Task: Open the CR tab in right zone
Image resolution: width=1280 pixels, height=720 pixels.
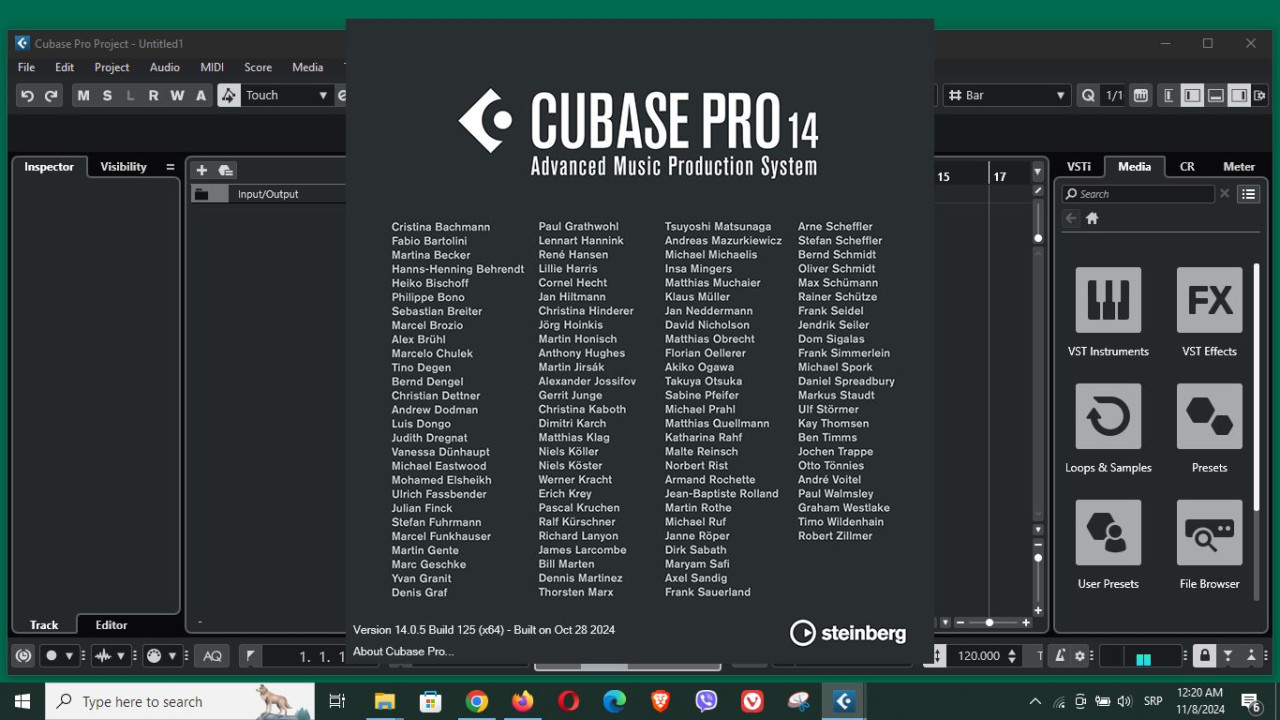Action: point(1187,167)
